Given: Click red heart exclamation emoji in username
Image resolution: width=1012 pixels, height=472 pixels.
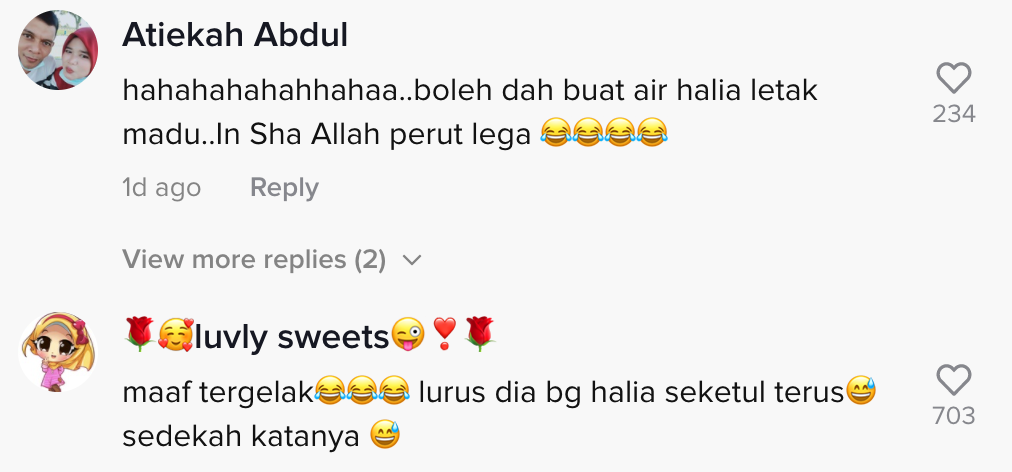Looking at the screenshot, I should point(445,334).
